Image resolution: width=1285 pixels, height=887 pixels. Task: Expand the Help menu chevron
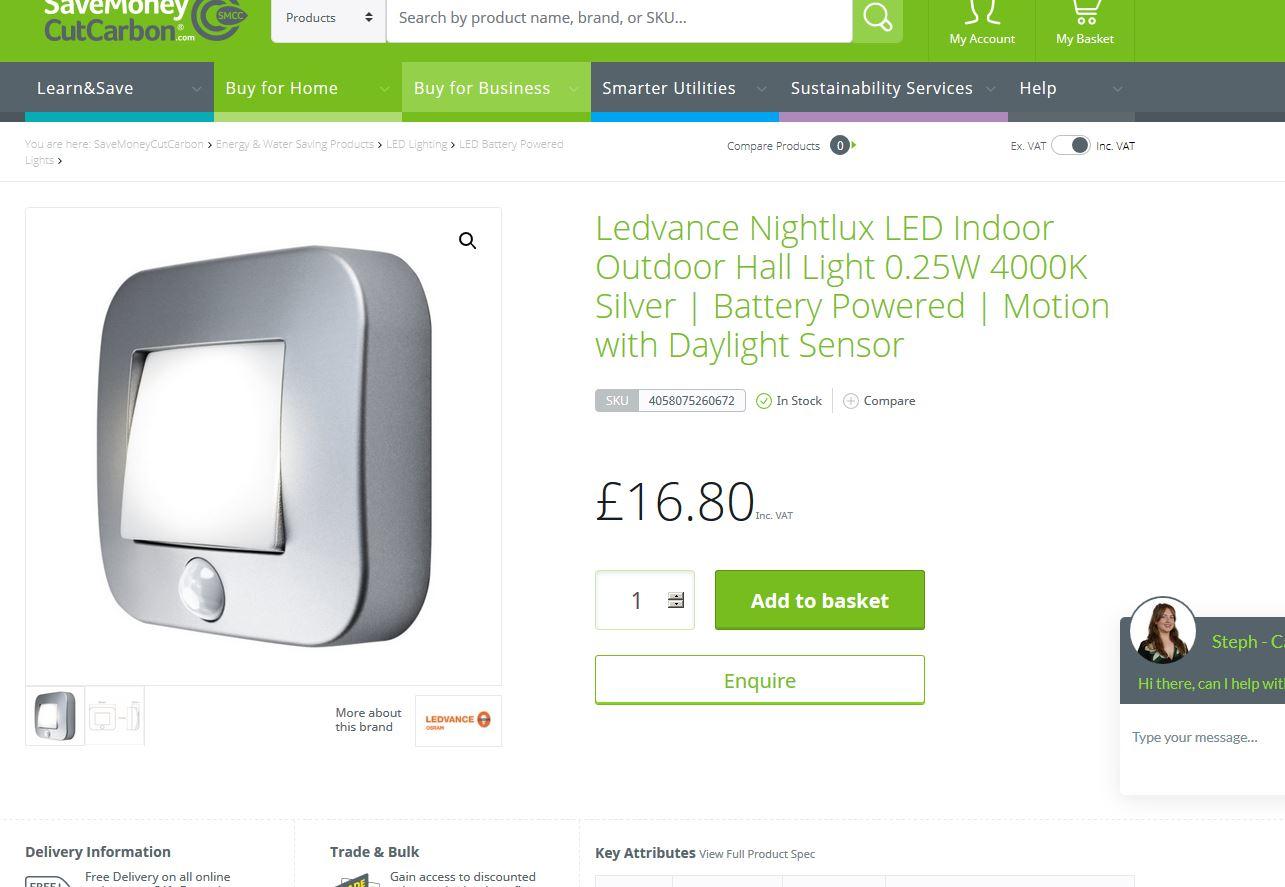[x=1117, y=89]
